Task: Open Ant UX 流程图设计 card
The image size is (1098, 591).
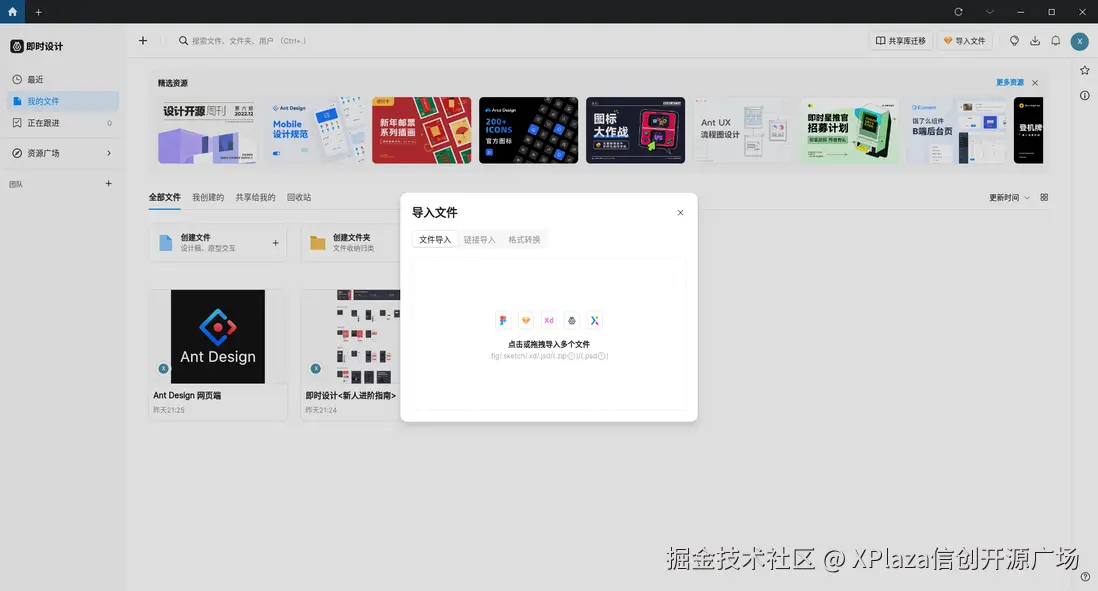Action: click(743, 130)
